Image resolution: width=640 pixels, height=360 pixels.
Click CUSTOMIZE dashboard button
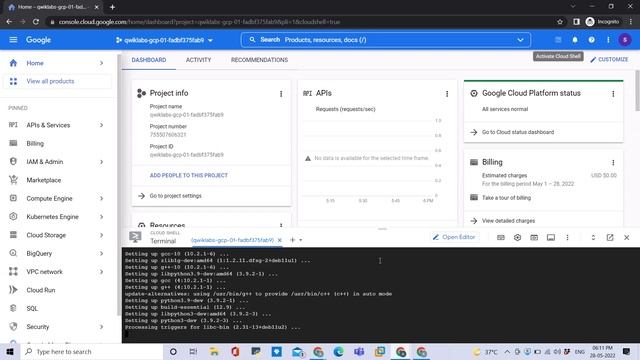609,60
